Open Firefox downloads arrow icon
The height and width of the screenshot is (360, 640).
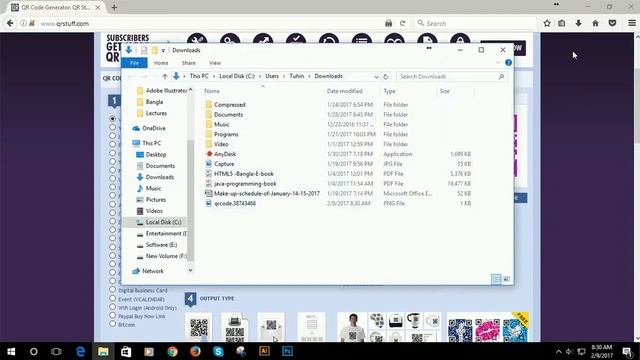578,23
